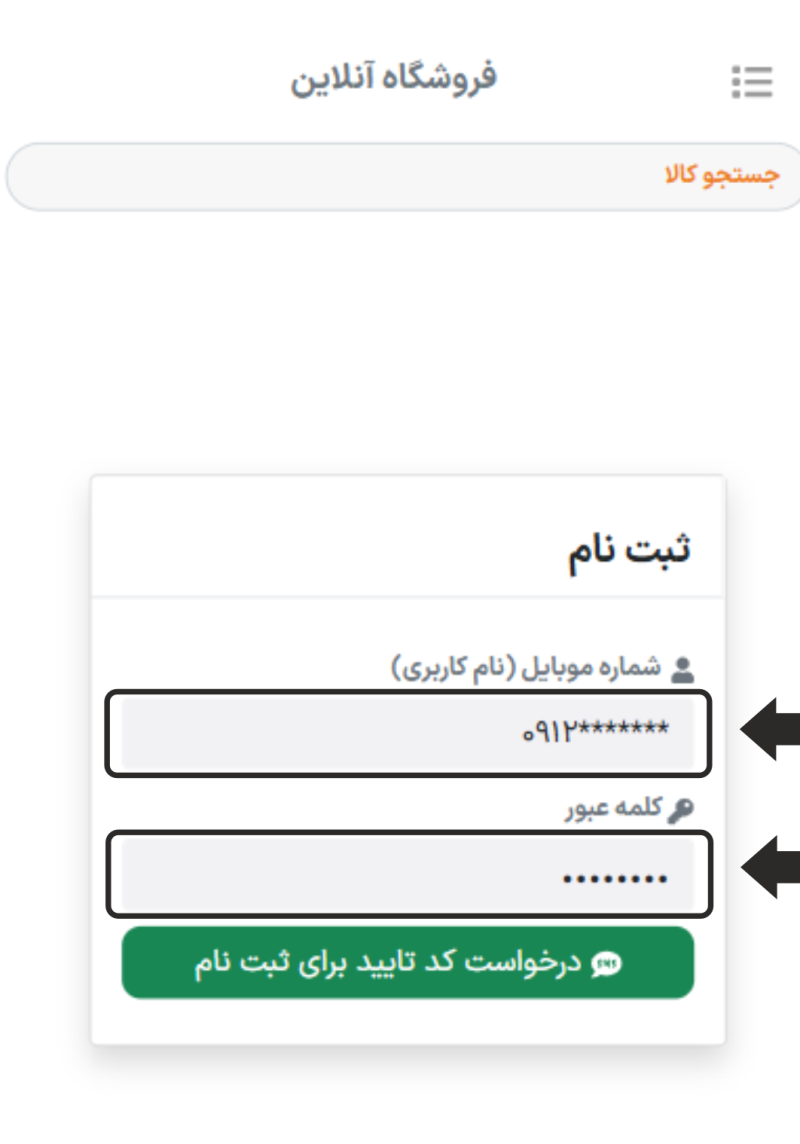Focus the جستجو کالا search bar
Viewport: 800px width, 1144px height.
click(400, 177)
